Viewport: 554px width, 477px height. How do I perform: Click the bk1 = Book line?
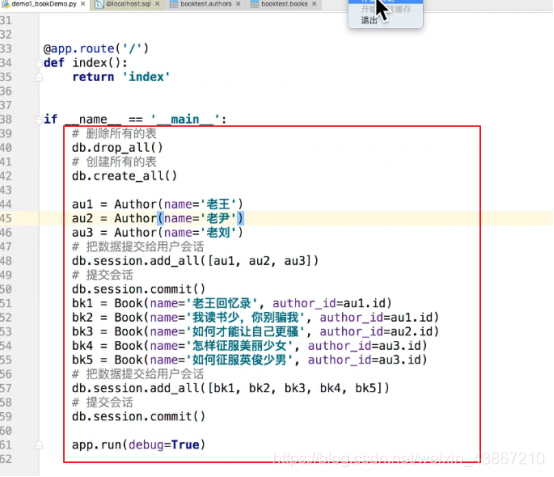pyautogui.click(x=232, y=303)
